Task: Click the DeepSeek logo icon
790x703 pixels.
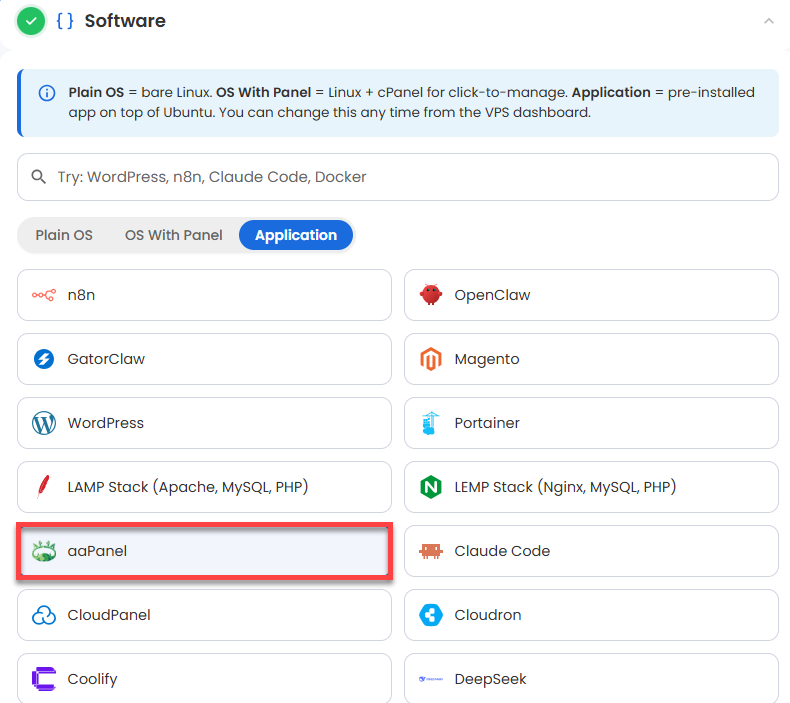Action: point(431,679)
